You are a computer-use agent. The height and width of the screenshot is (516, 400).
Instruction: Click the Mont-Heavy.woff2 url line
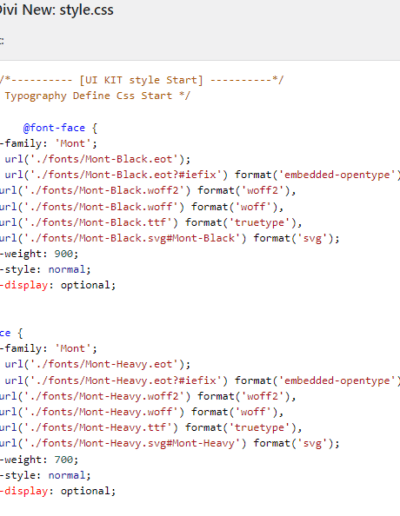[148, 396]
